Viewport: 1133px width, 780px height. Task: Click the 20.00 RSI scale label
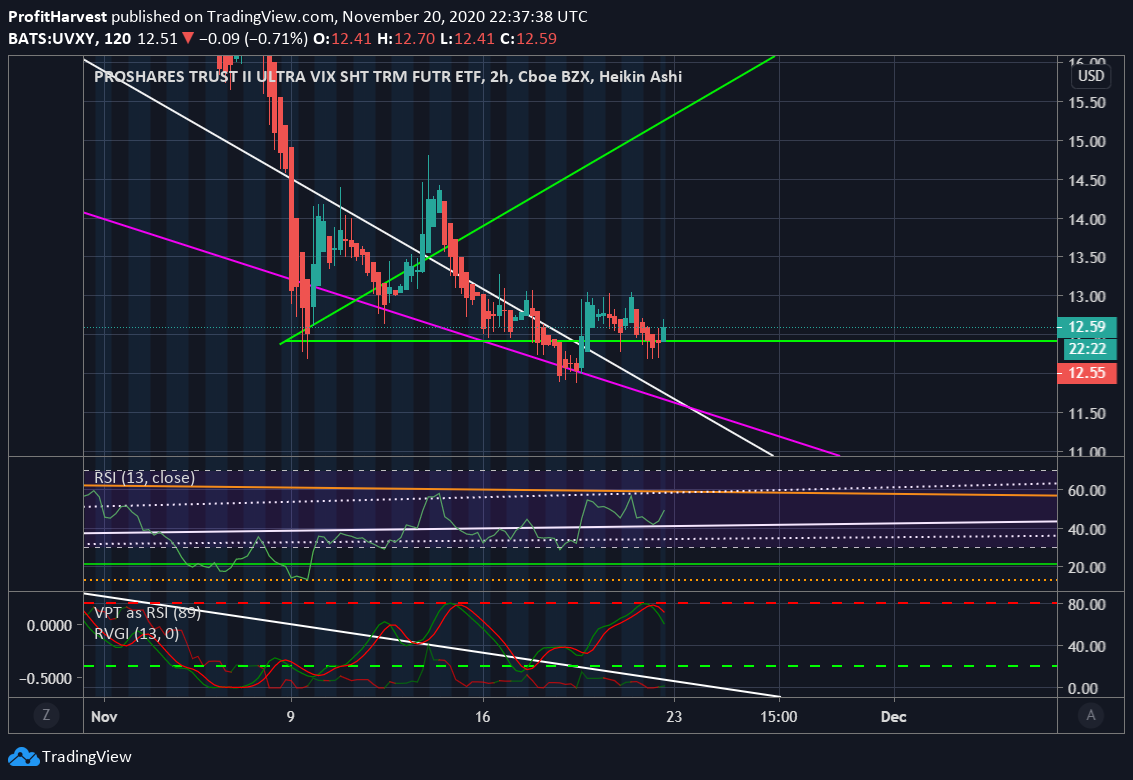[x=1087, y=567]
